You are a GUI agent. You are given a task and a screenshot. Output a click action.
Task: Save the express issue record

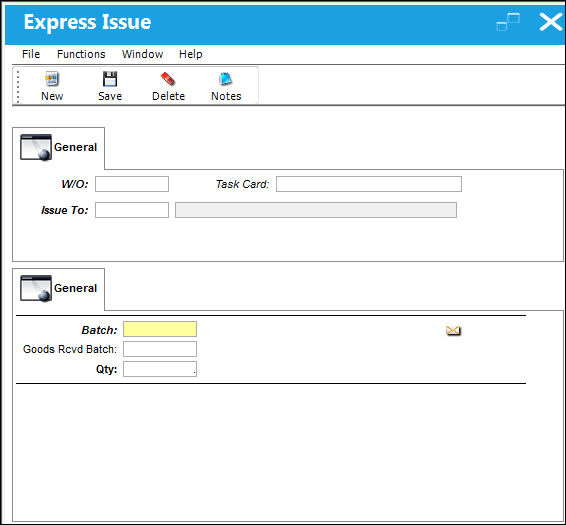pos(110,87)
